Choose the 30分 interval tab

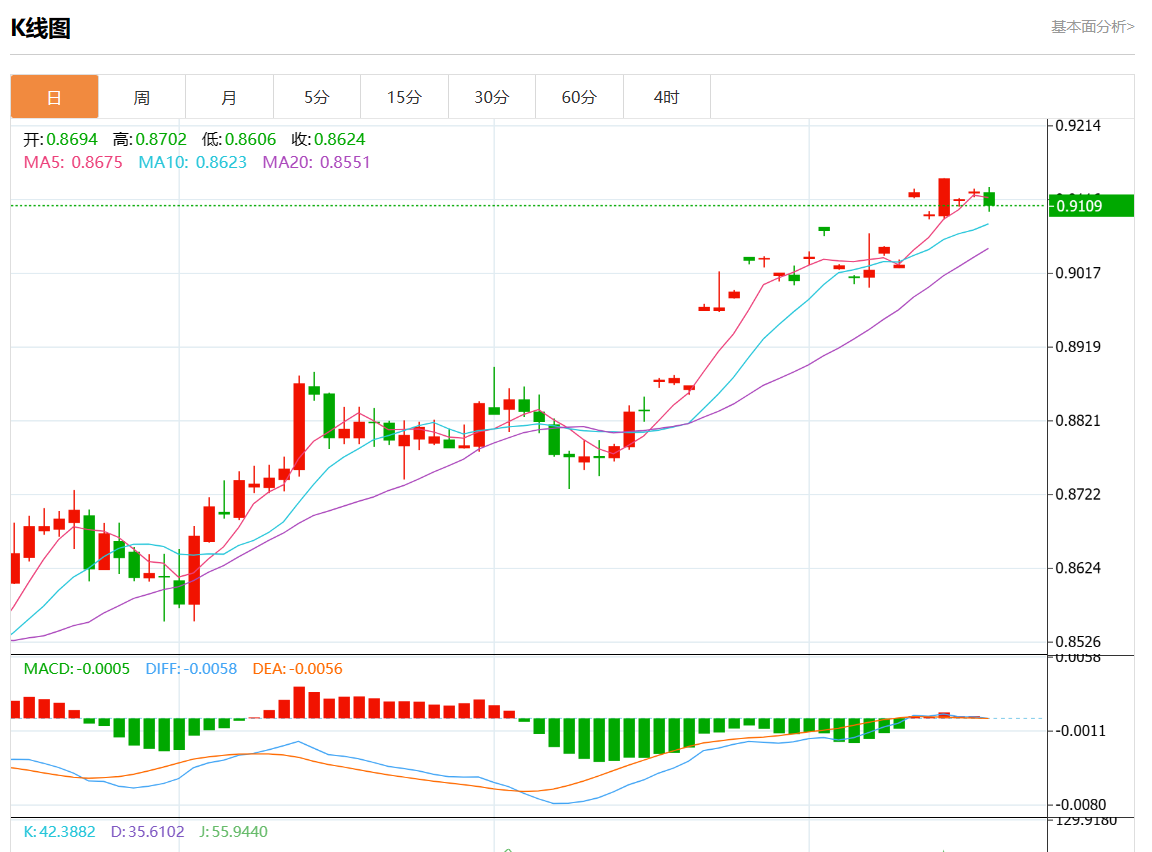point(492,97)
